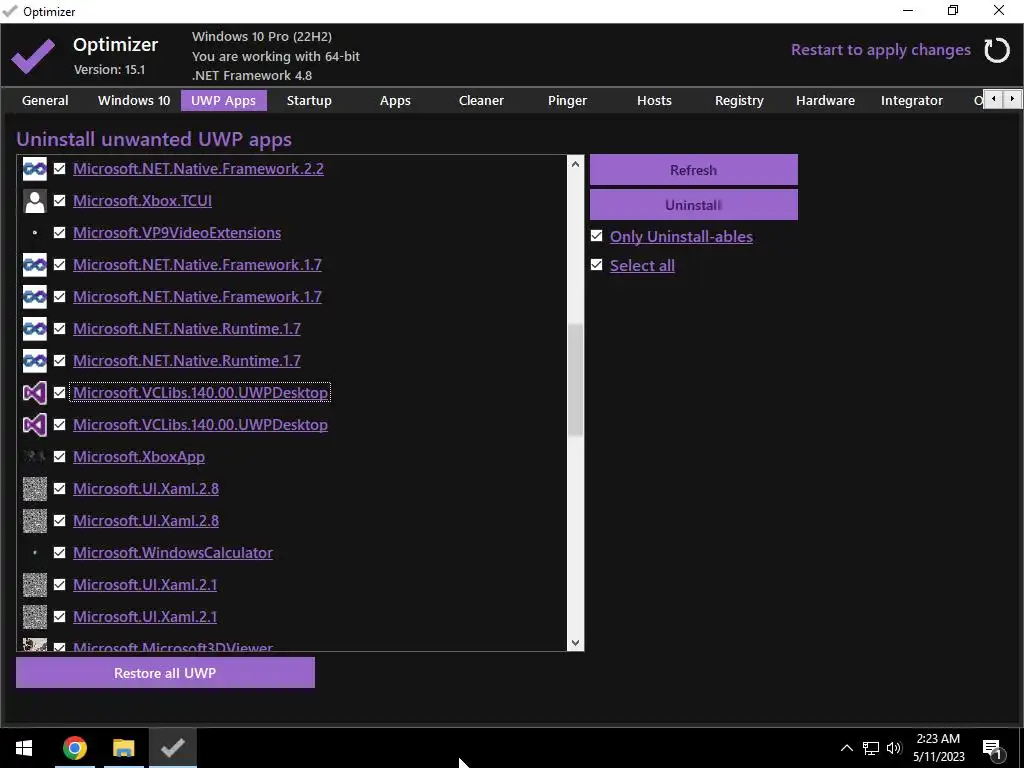Go to the Hardware tab
This screenshot has width=1024, height=768.
(x=825, y=101)
